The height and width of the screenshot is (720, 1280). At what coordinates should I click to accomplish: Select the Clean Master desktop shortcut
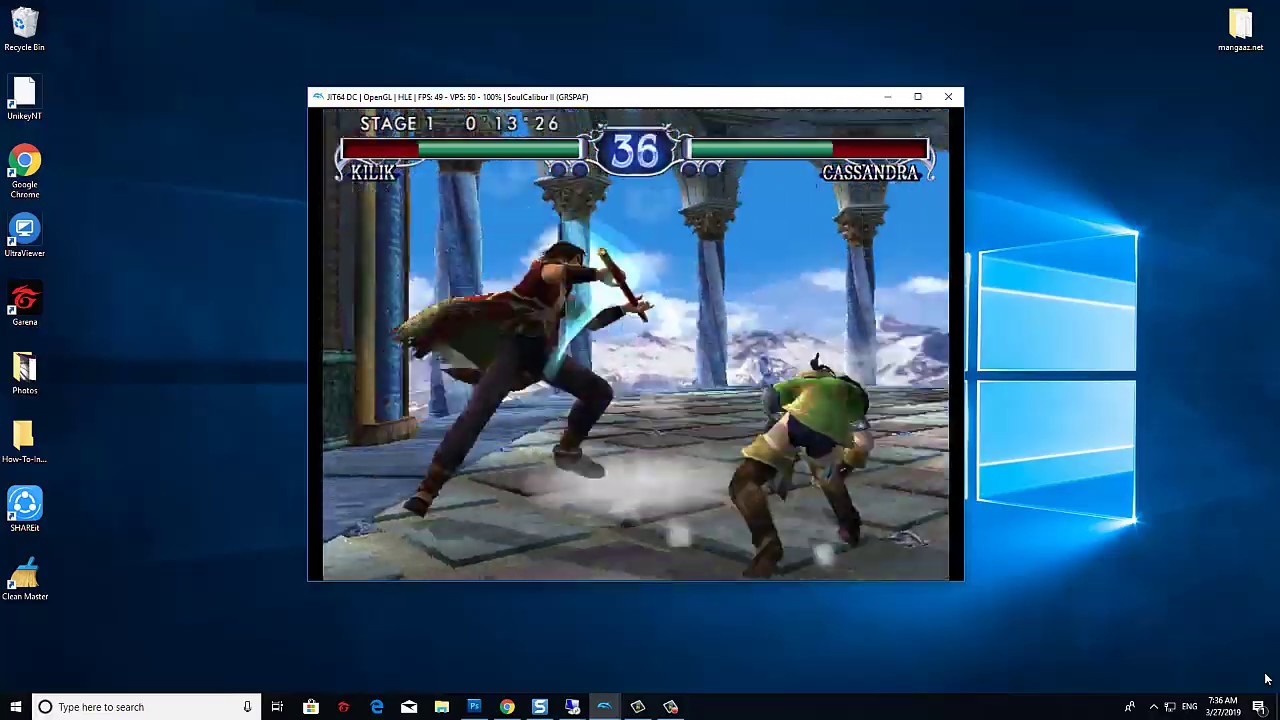(x=24, y=580)
